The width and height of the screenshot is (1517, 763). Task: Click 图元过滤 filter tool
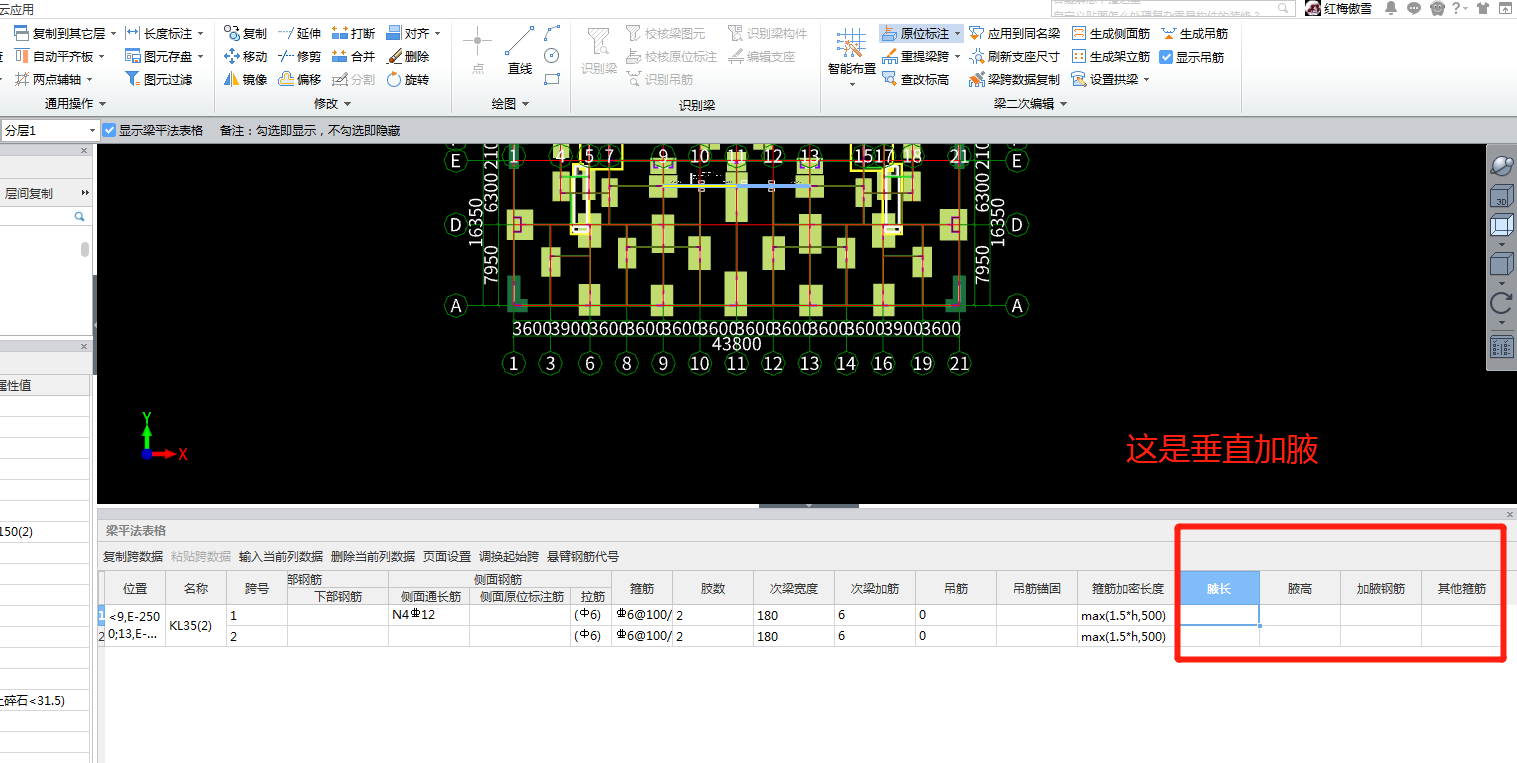pos(158,79)
